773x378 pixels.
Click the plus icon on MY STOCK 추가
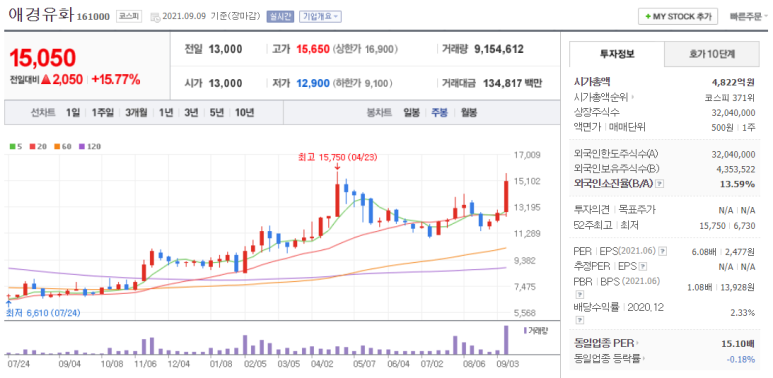(648, 16)
